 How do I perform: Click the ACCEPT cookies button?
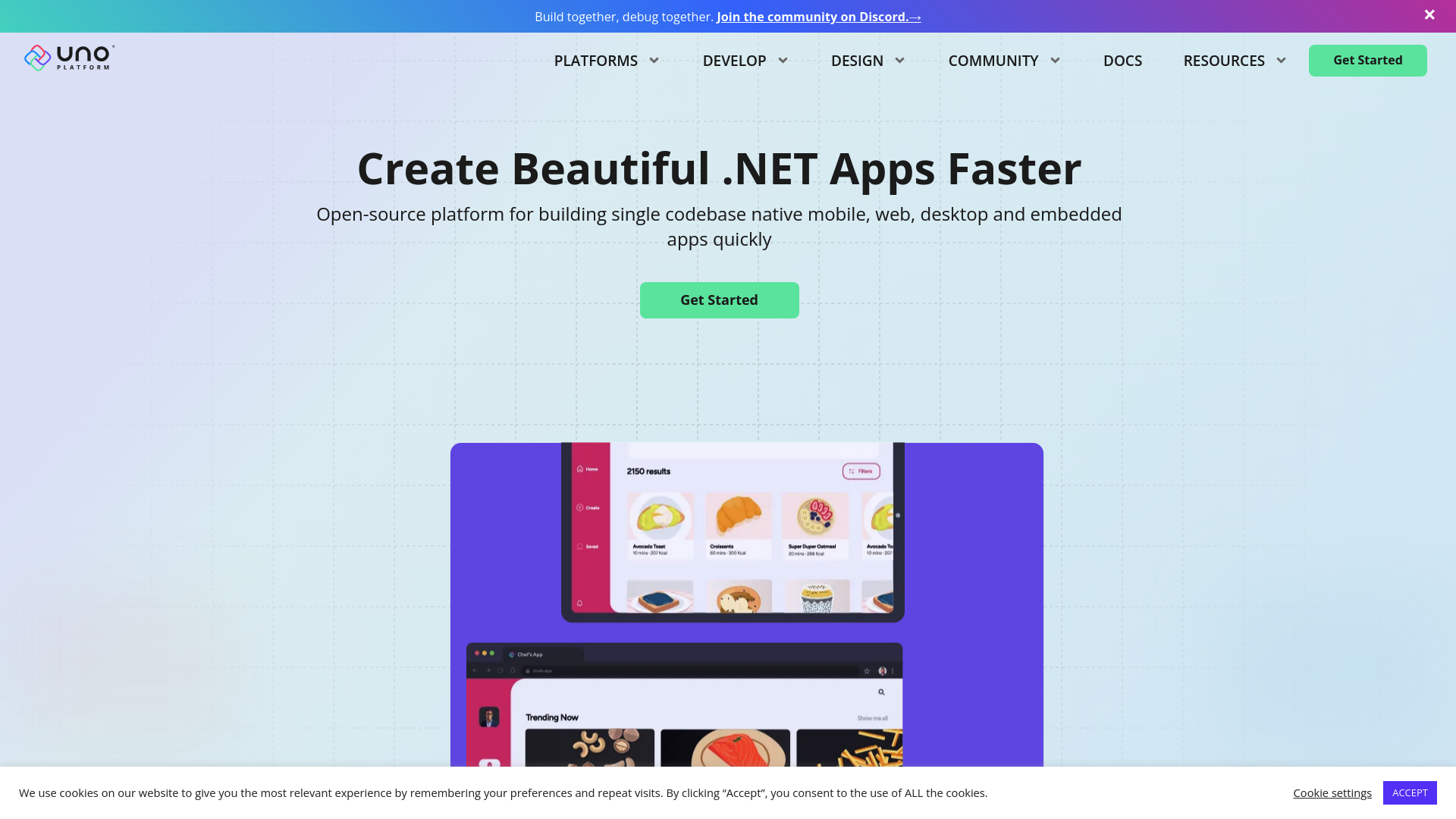[x=1410, y=792]
